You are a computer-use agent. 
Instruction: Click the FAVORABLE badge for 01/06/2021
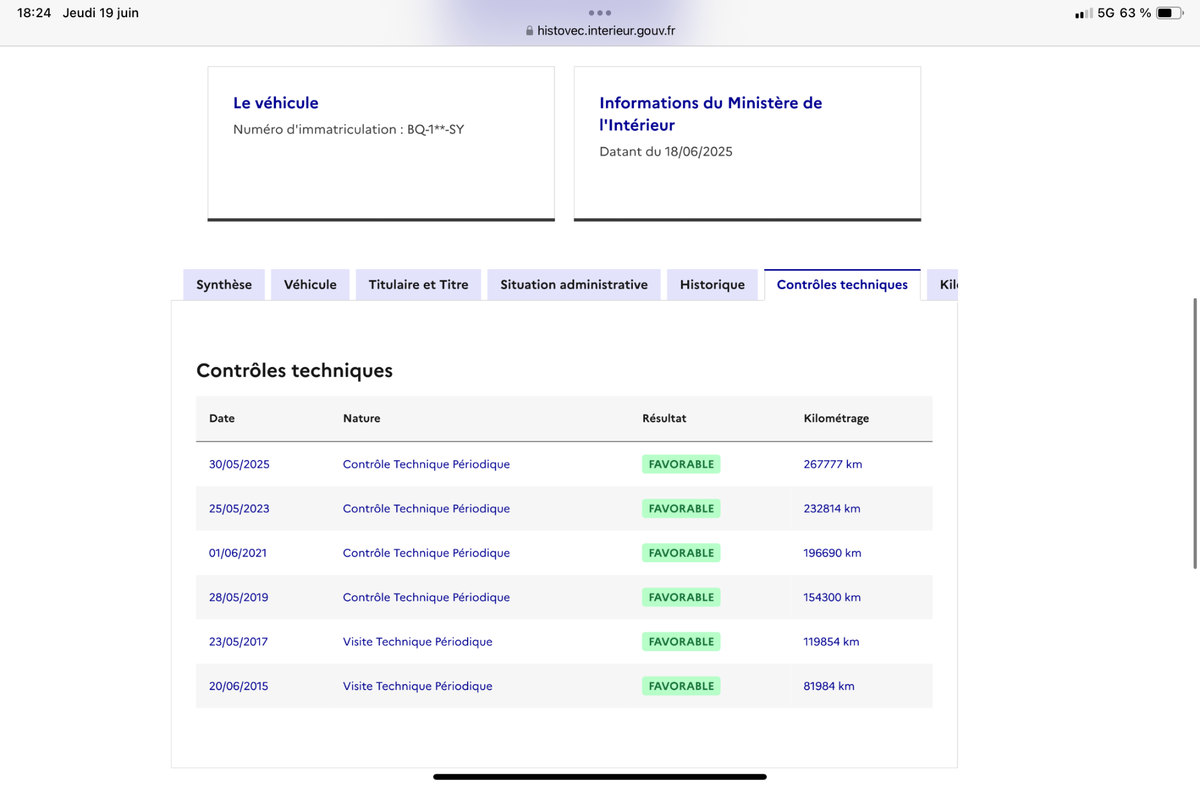click(681, 553)
